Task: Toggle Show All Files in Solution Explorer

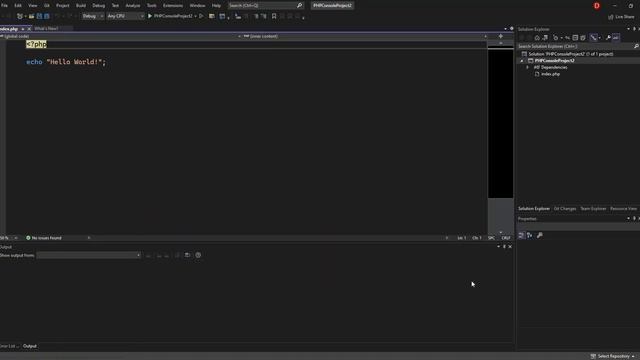Action: pyautogui.click(x=583, y=38)
